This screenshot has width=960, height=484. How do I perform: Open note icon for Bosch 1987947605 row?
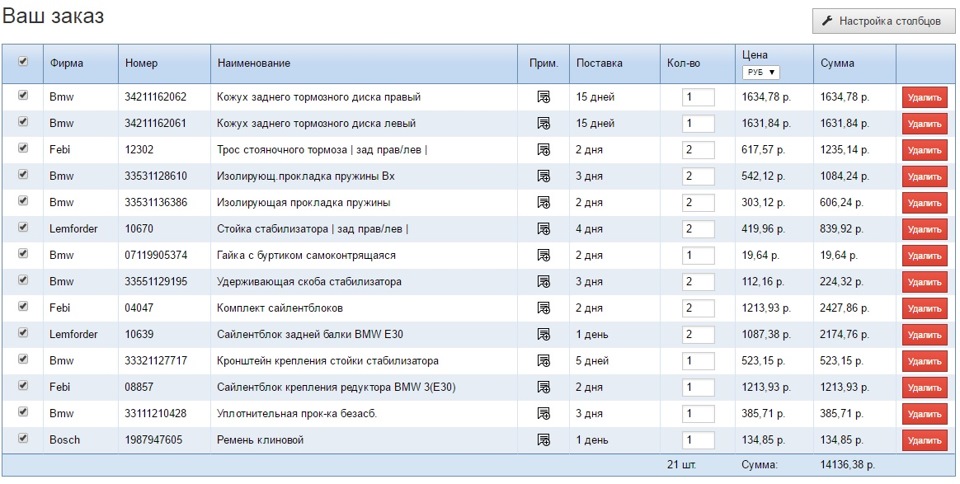[x=543, y=439]
